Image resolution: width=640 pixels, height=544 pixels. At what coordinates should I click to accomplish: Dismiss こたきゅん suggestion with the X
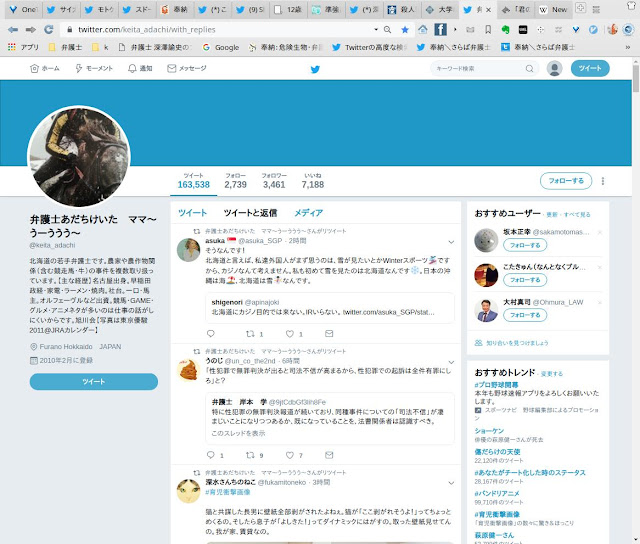coord(600,268)
